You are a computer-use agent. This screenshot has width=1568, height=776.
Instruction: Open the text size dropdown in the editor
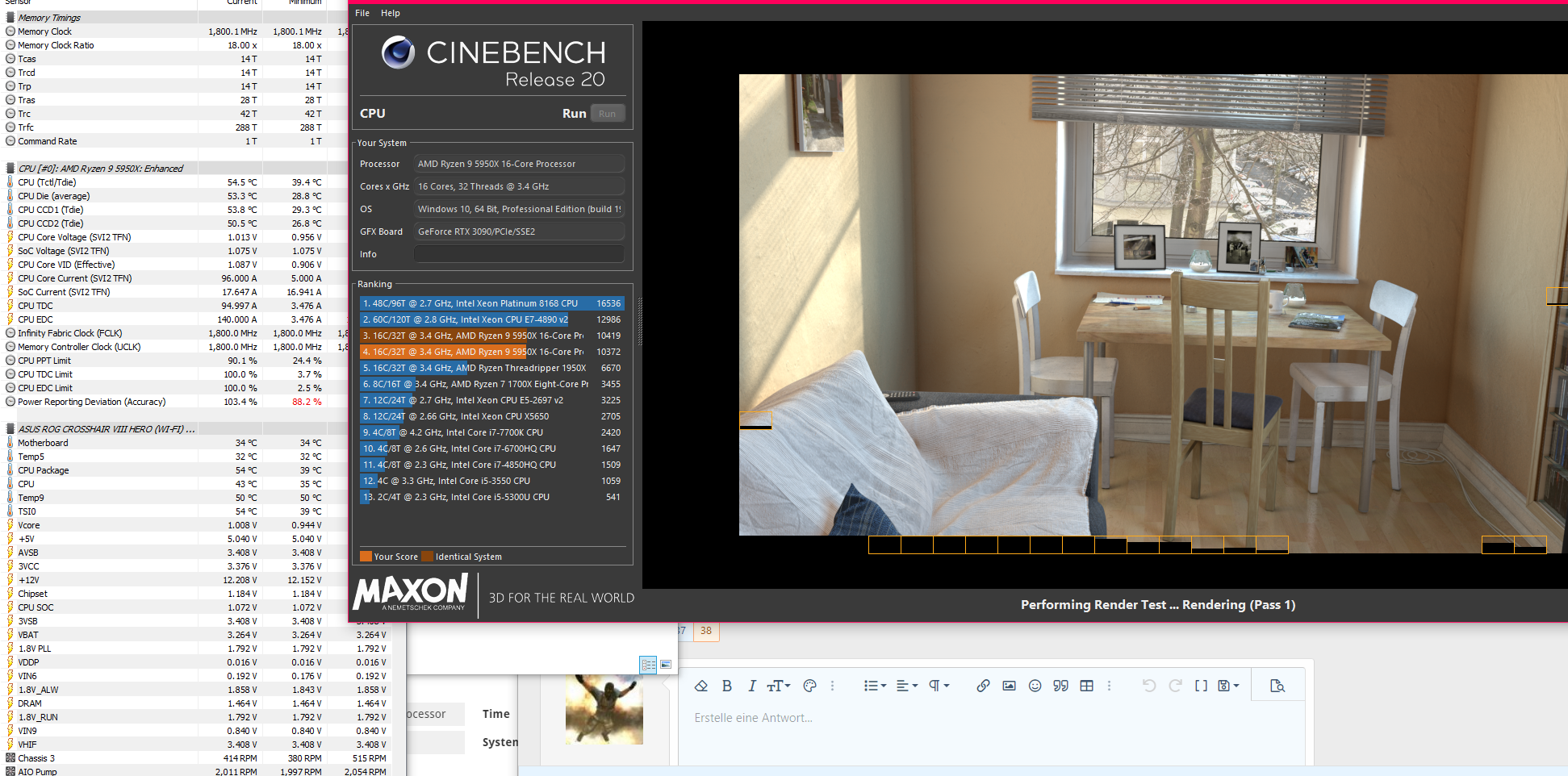(x=778, y=686)
